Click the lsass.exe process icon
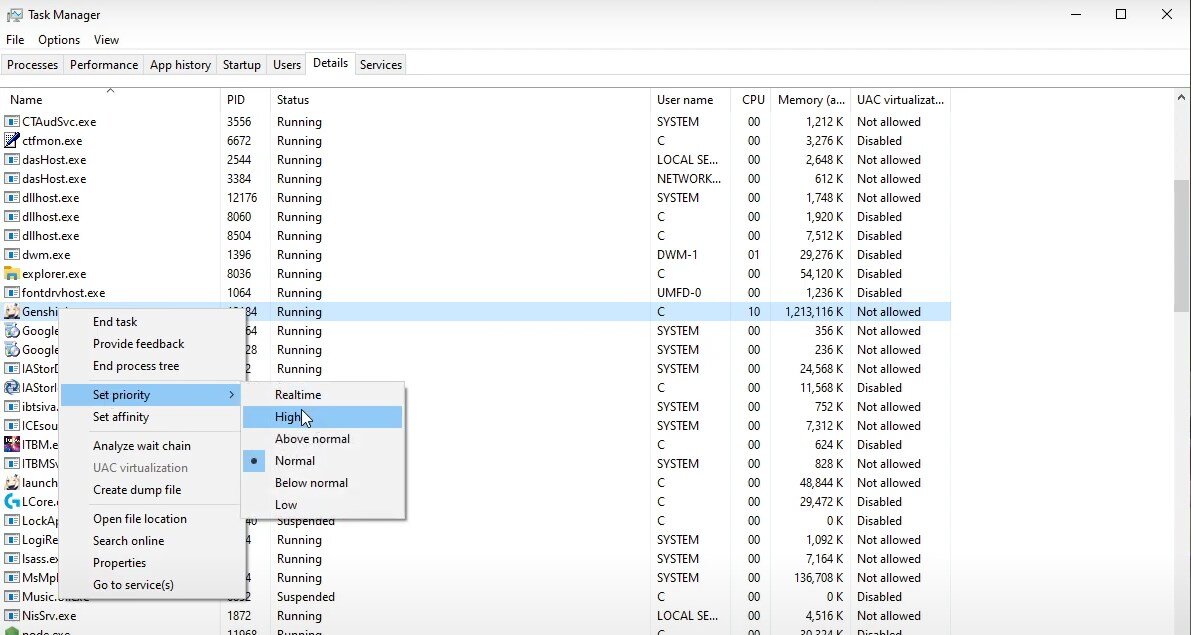Image resolution: width=1191 pixels, height=635 pixels. click(x=12, y=559)
